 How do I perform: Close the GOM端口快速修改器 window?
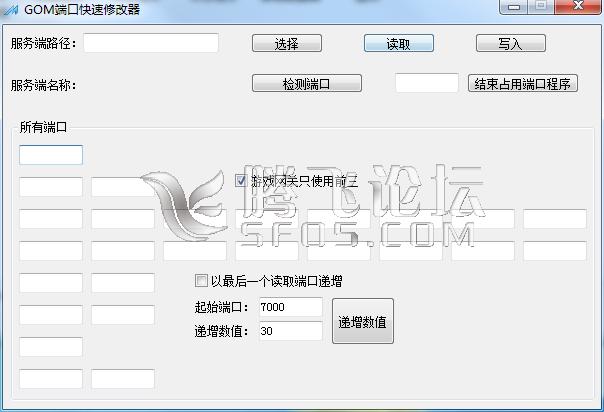[x=577, y=7]
